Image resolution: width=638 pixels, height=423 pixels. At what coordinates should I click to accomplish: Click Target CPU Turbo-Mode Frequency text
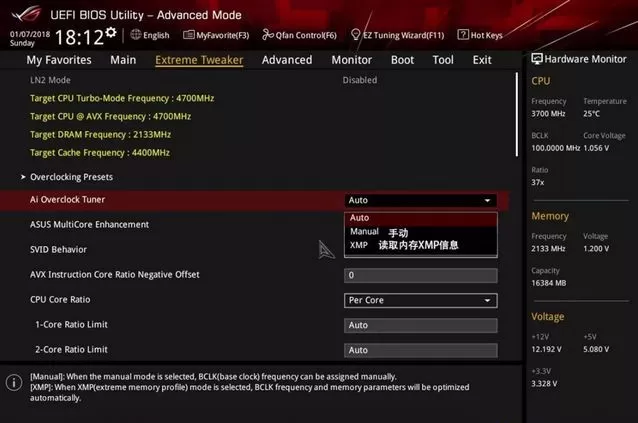click(122, 98)
